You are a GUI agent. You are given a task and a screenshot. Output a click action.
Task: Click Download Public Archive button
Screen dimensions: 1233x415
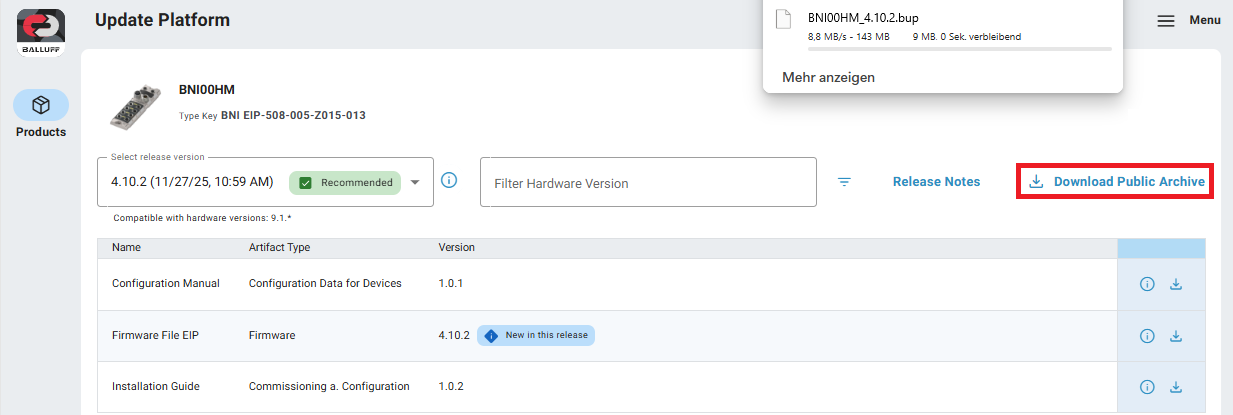(1115, 182)
